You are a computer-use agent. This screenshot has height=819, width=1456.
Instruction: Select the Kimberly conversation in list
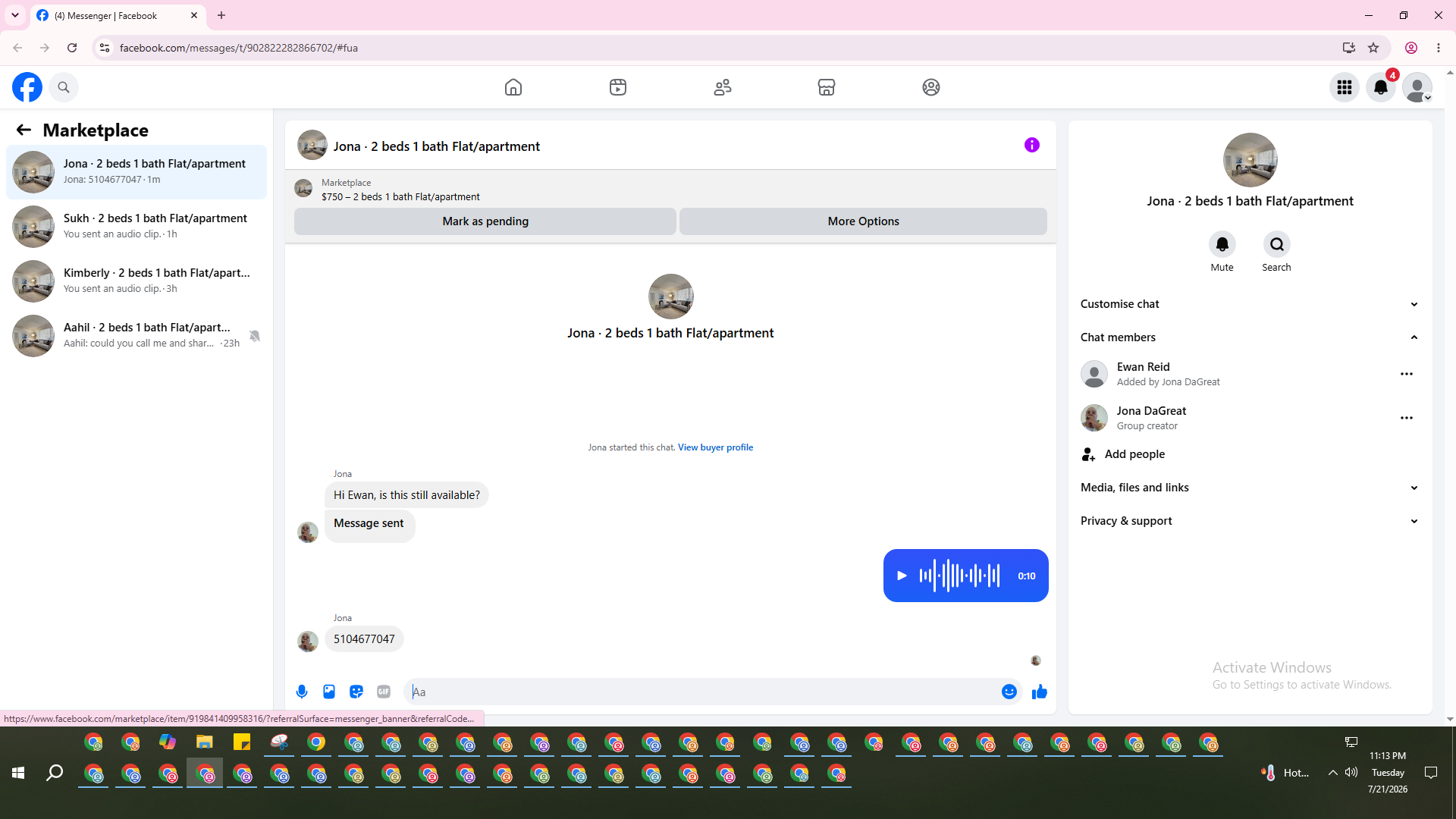pos(136,281)
